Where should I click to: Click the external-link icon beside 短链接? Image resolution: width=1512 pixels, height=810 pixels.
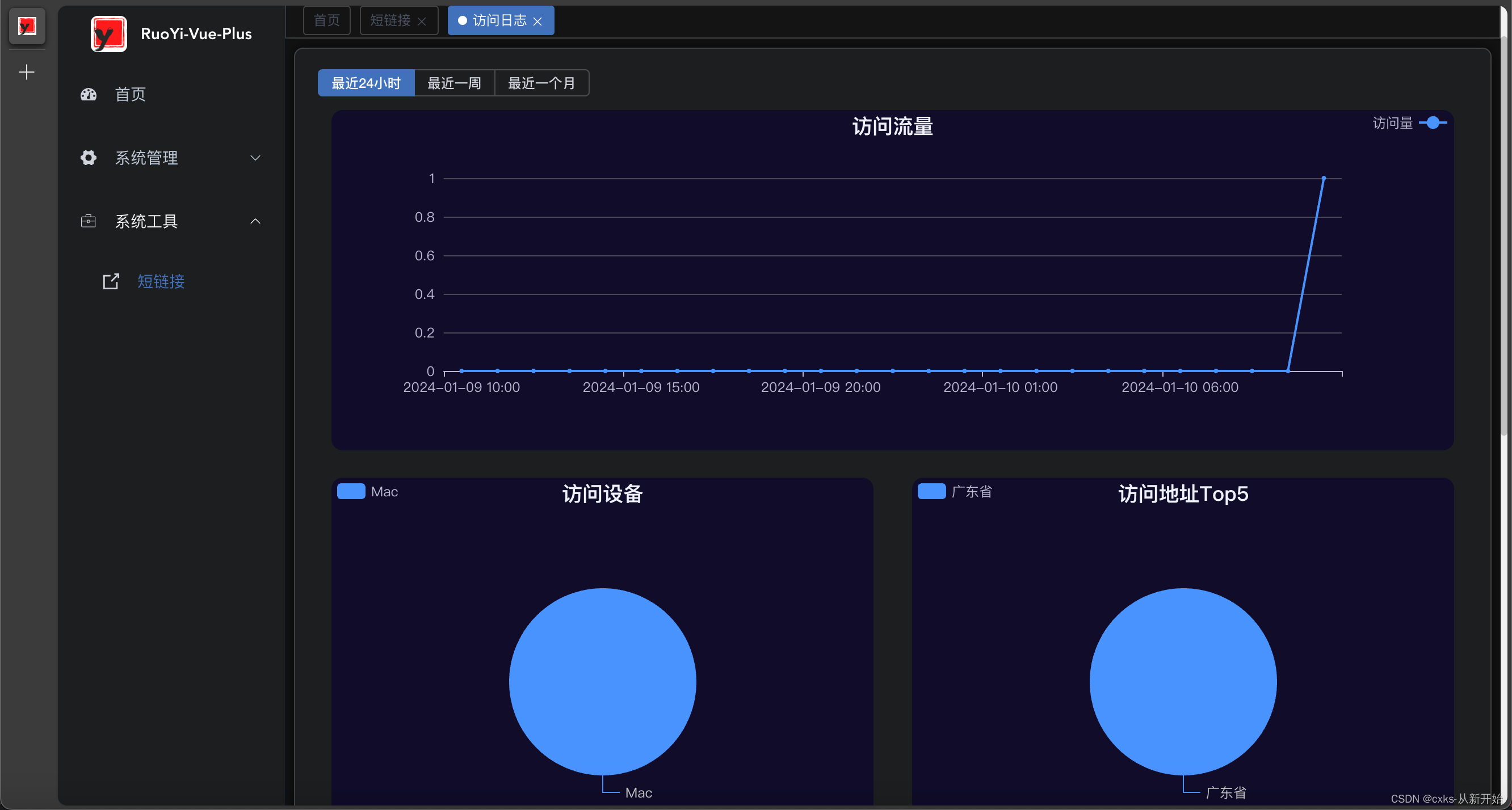coord(111,281)
